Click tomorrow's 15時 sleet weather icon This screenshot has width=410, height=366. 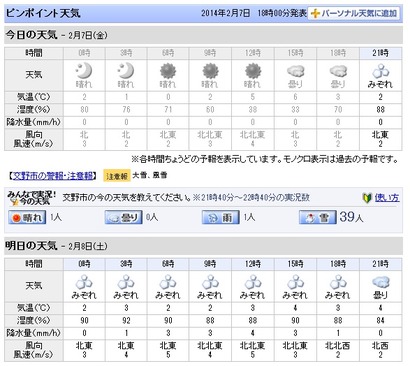coord(295,282)
